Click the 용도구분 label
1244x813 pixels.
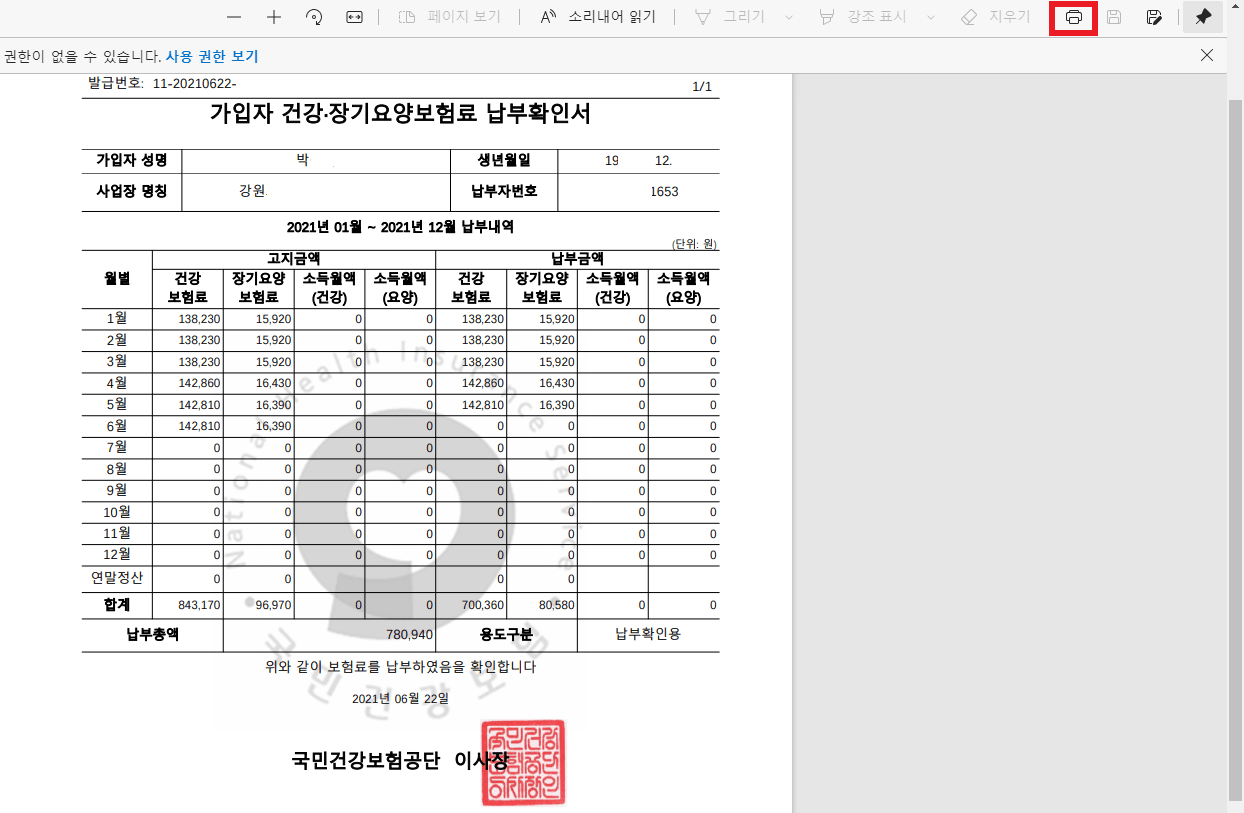507,634
